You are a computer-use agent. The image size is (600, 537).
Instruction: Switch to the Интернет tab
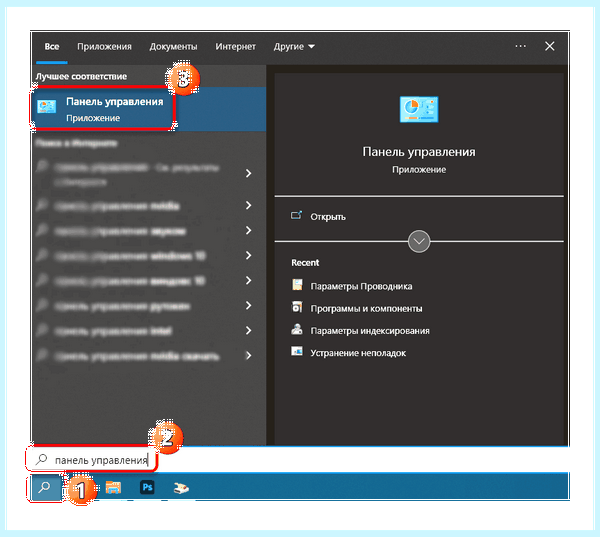click(x=235, y=47)
